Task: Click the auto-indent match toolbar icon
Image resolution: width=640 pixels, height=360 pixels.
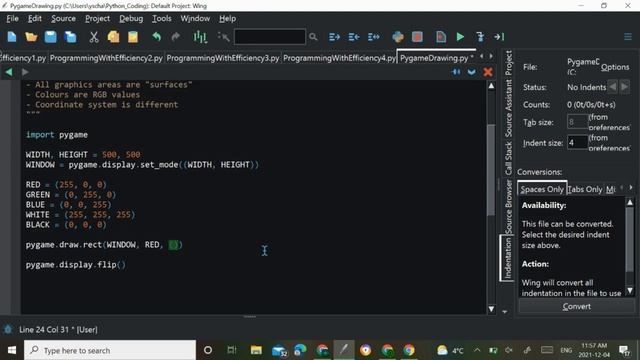Action: [x=373, y=37]
